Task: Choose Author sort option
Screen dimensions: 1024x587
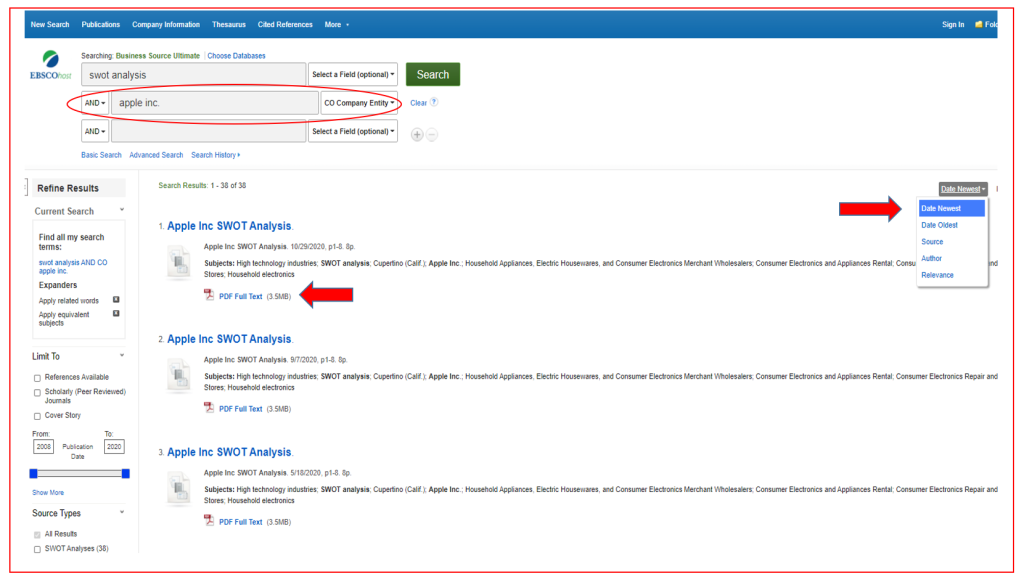Action: [931, 258]
